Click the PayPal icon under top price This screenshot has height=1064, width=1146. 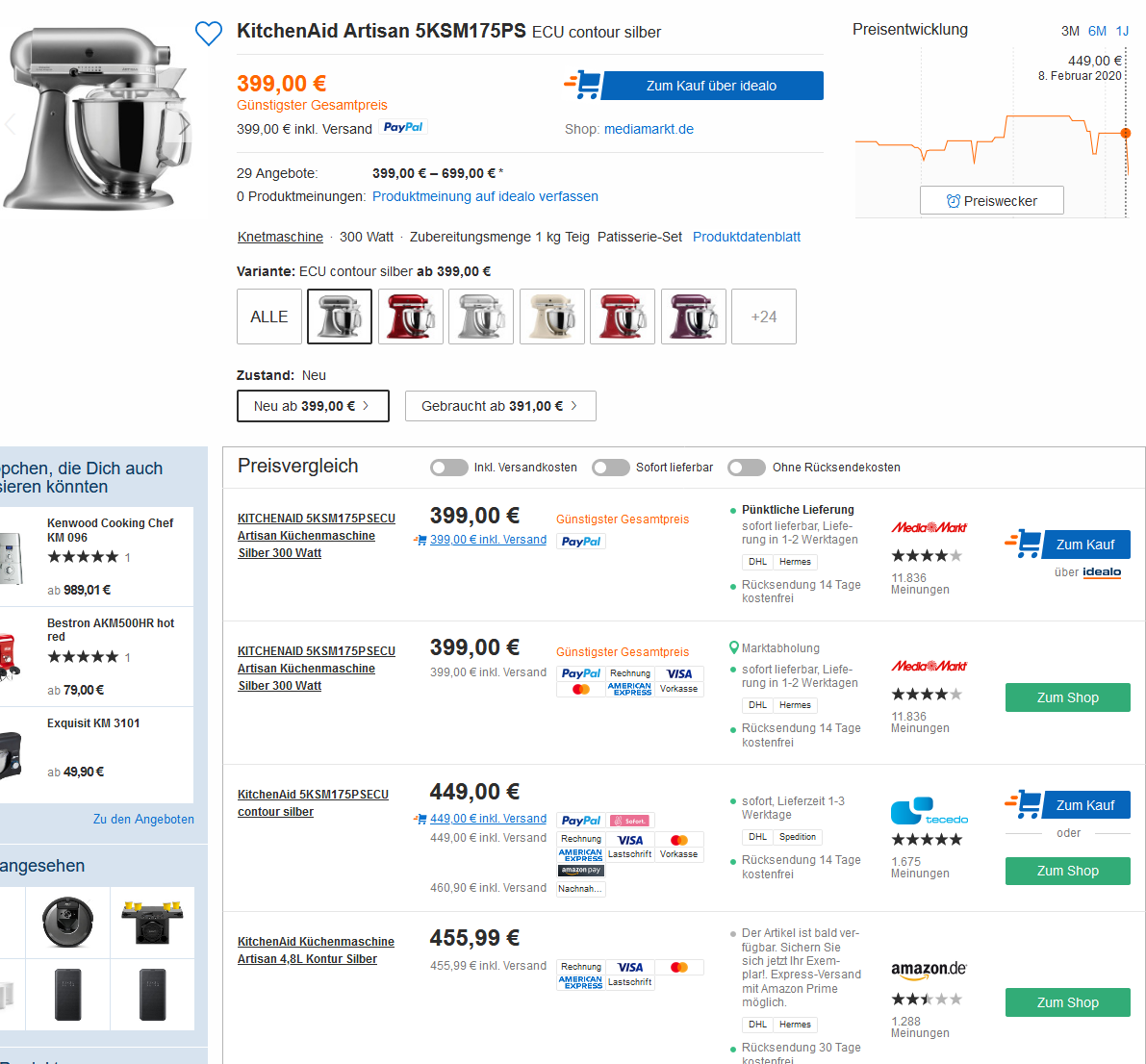coord(403,127)
